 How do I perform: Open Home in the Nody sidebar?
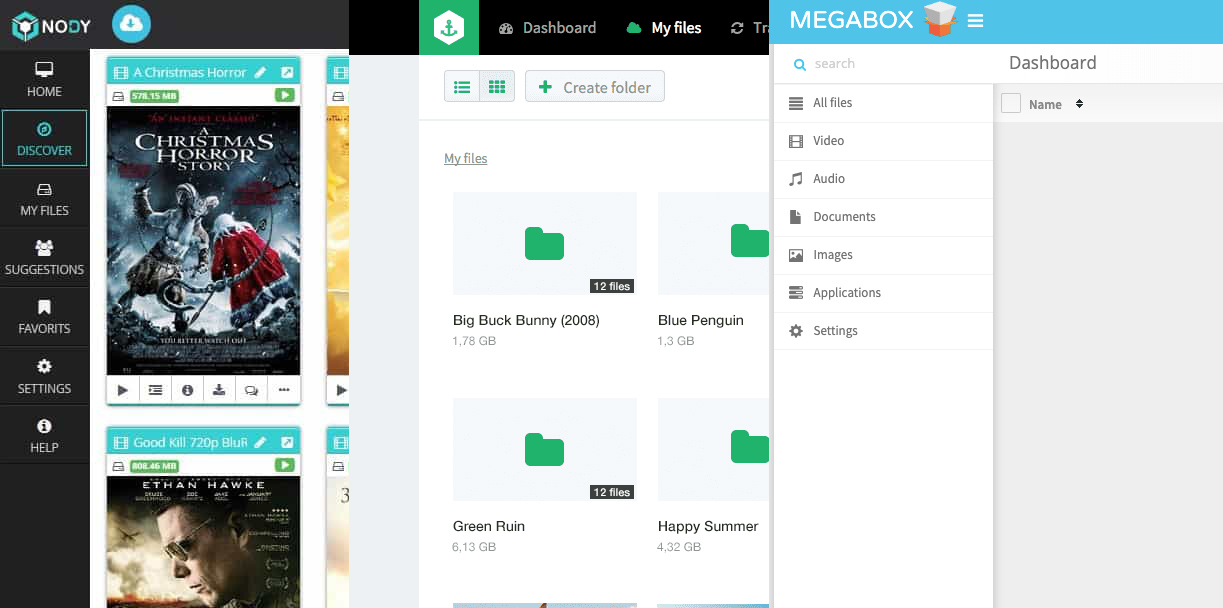click(44, 80)
